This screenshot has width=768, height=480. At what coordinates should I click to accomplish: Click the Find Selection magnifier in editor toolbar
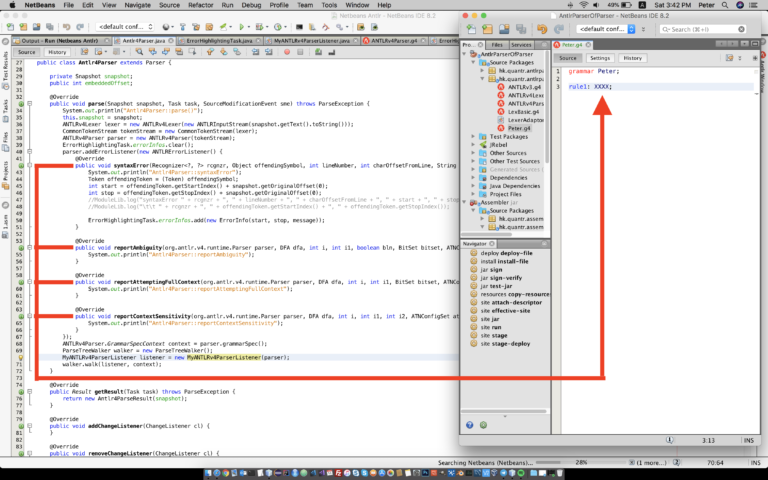tap(139, 52)
